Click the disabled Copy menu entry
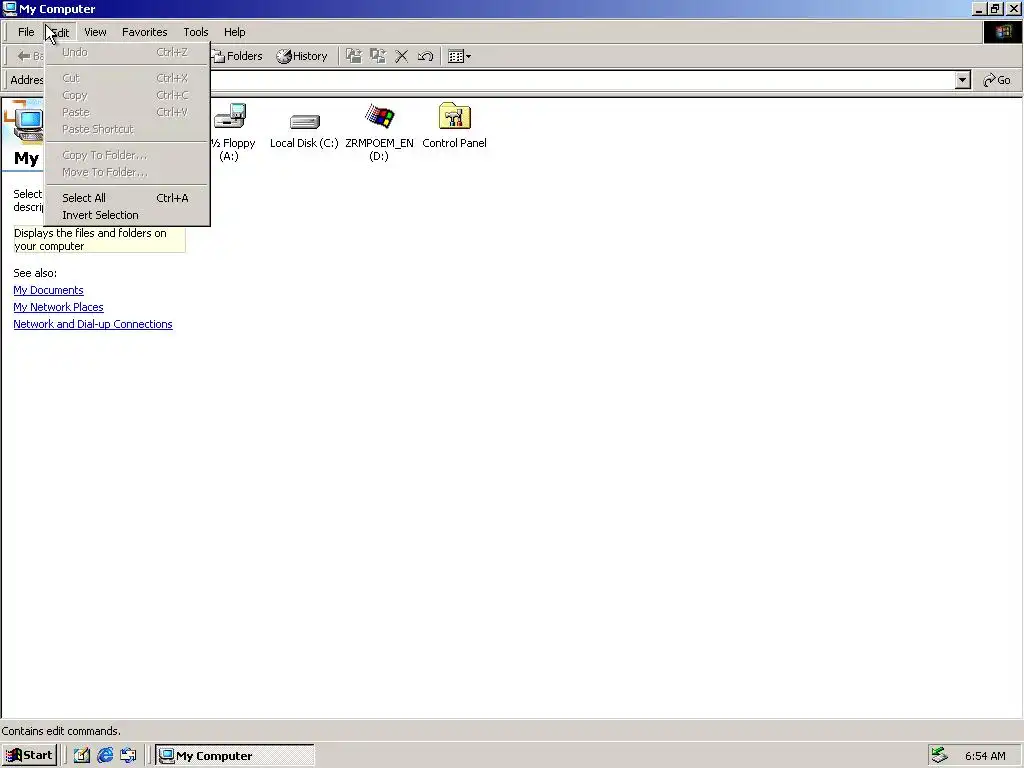This screenshot has width=1024, height=768. (x=127, y=95)
